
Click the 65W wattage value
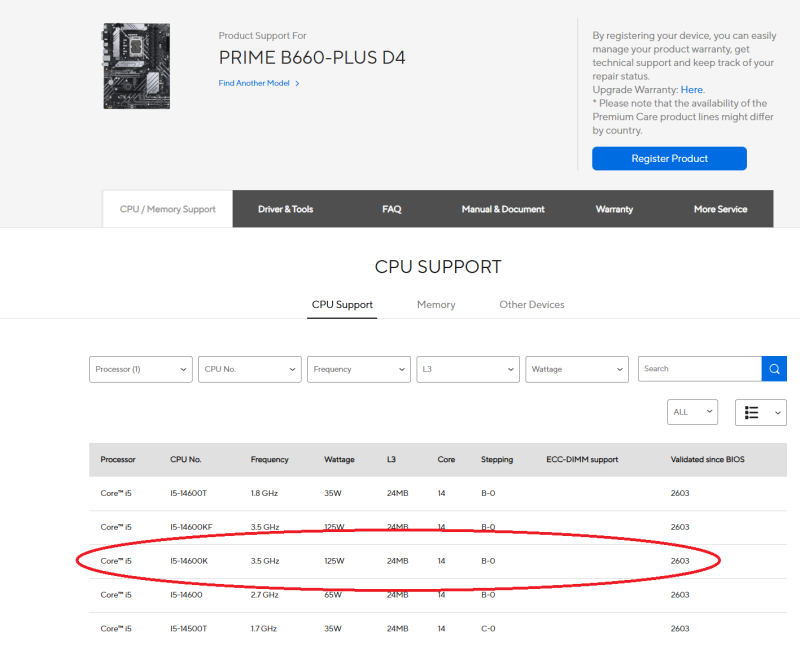point(333,595)
